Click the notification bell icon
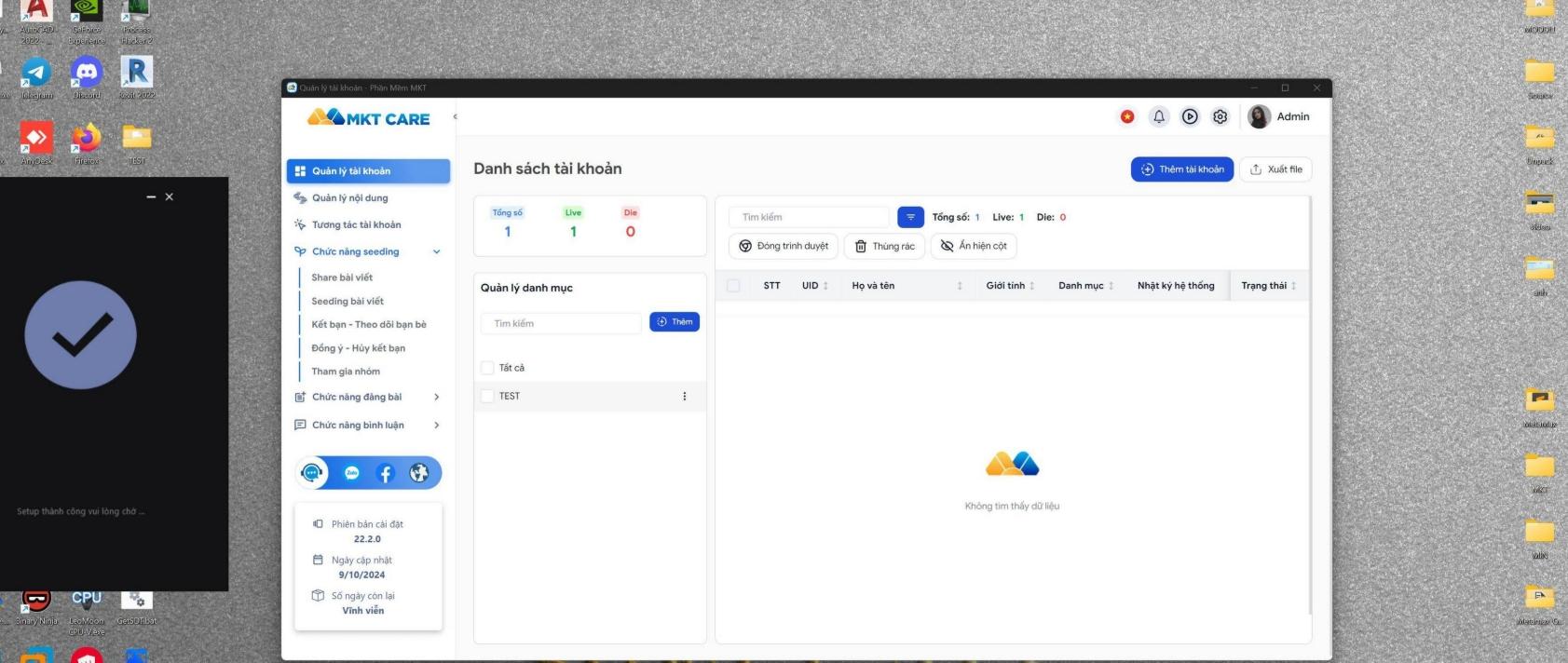Image resolution: width=1568 pixels, height=663 pixels. 1159,116
